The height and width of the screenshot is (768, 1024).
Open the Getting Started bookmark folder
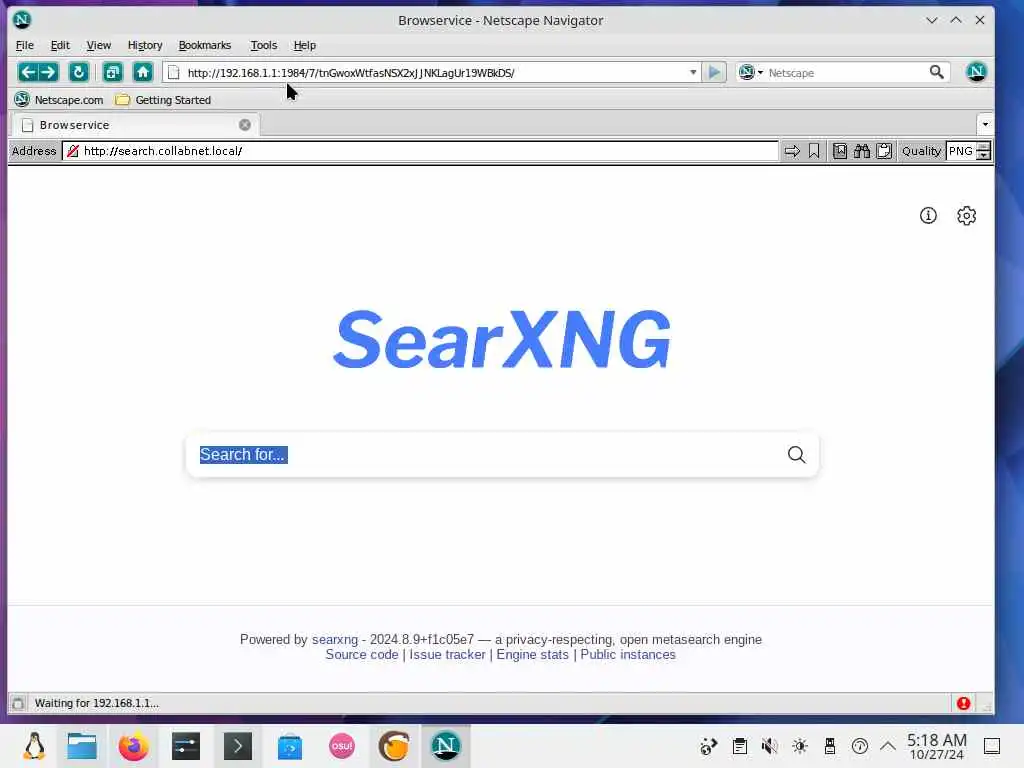163,100
